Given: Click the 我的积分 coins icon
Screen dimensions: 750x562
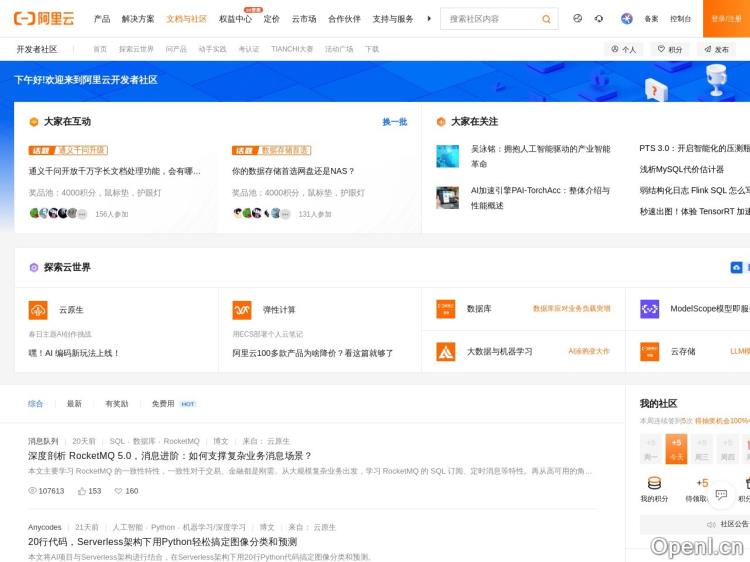Looking at the screenshot, I should click(x=654, y=483).
